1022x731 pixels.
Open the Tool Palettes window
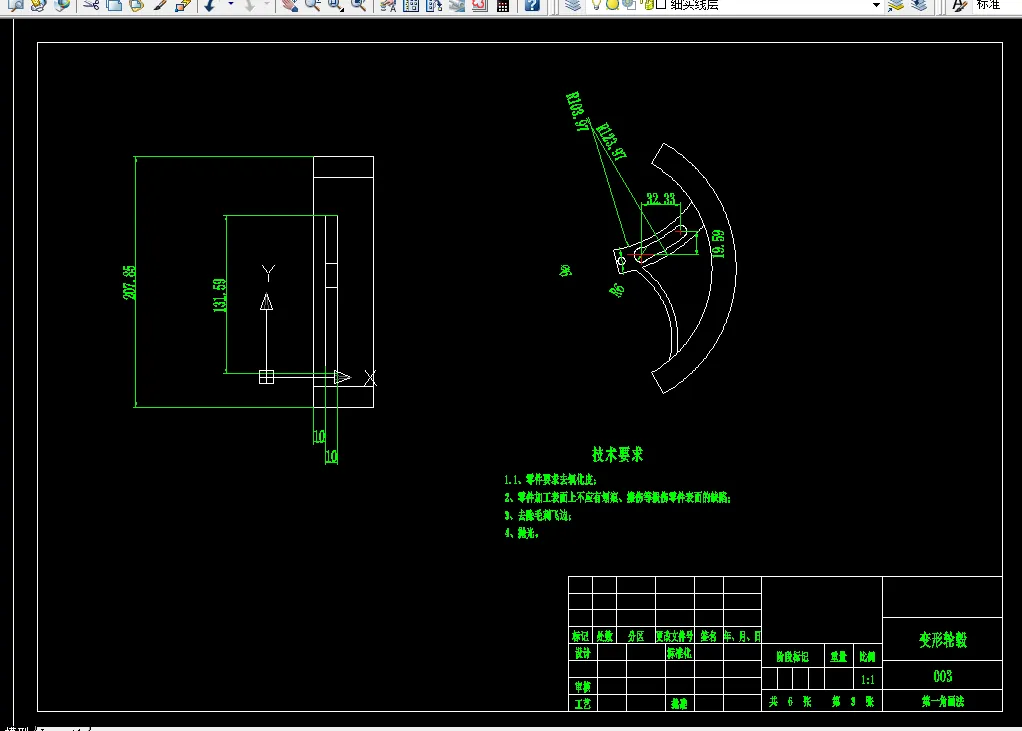click(433, 5)
